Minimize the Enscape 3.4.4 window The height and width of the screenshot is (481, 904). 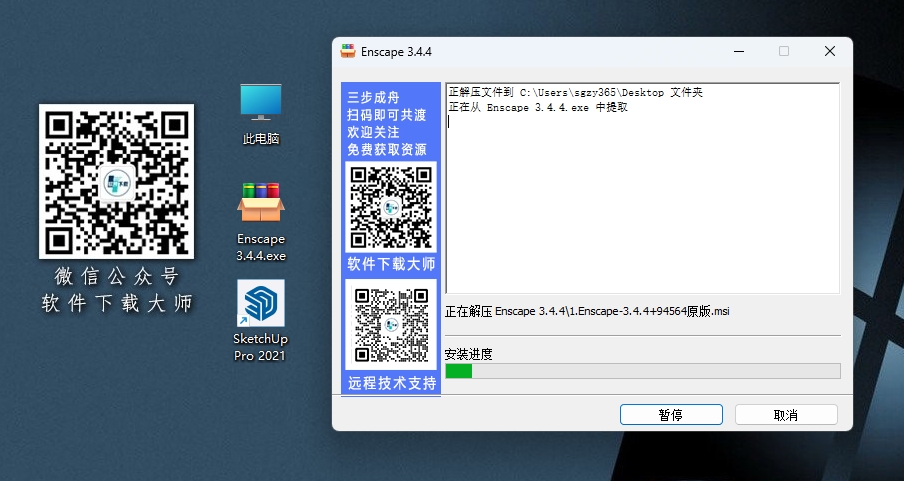pos(739,51)
